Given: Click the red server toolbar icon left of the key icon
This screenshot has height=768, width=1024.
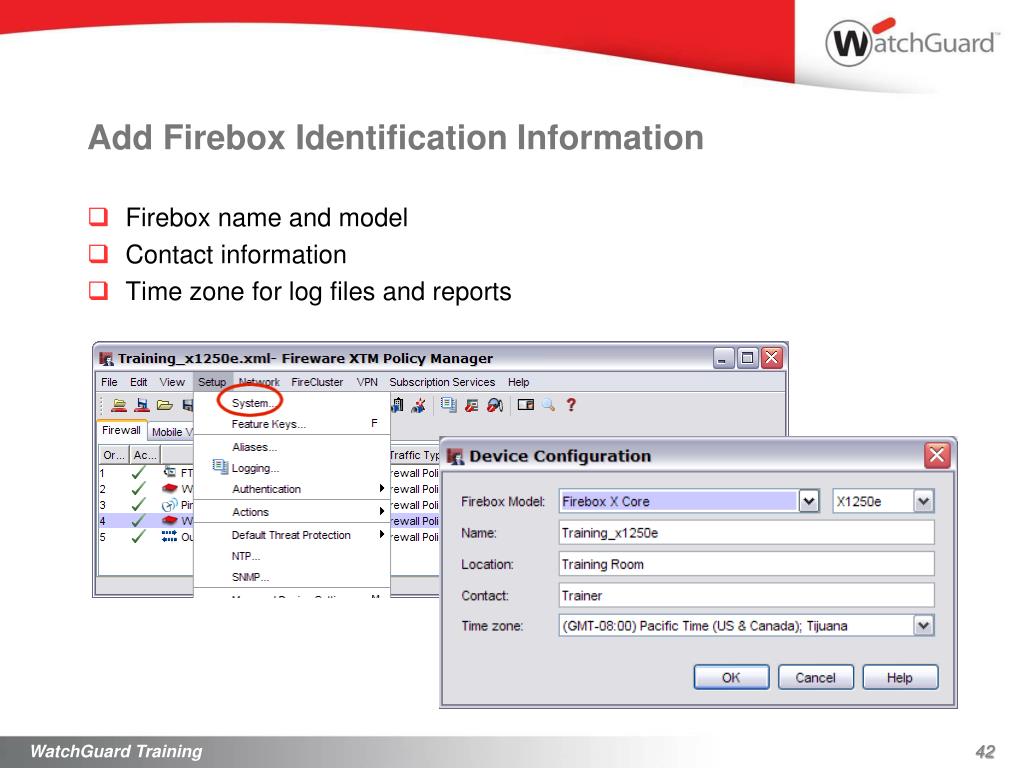Looking at the screenshot, I should click(x=472, y=406).
